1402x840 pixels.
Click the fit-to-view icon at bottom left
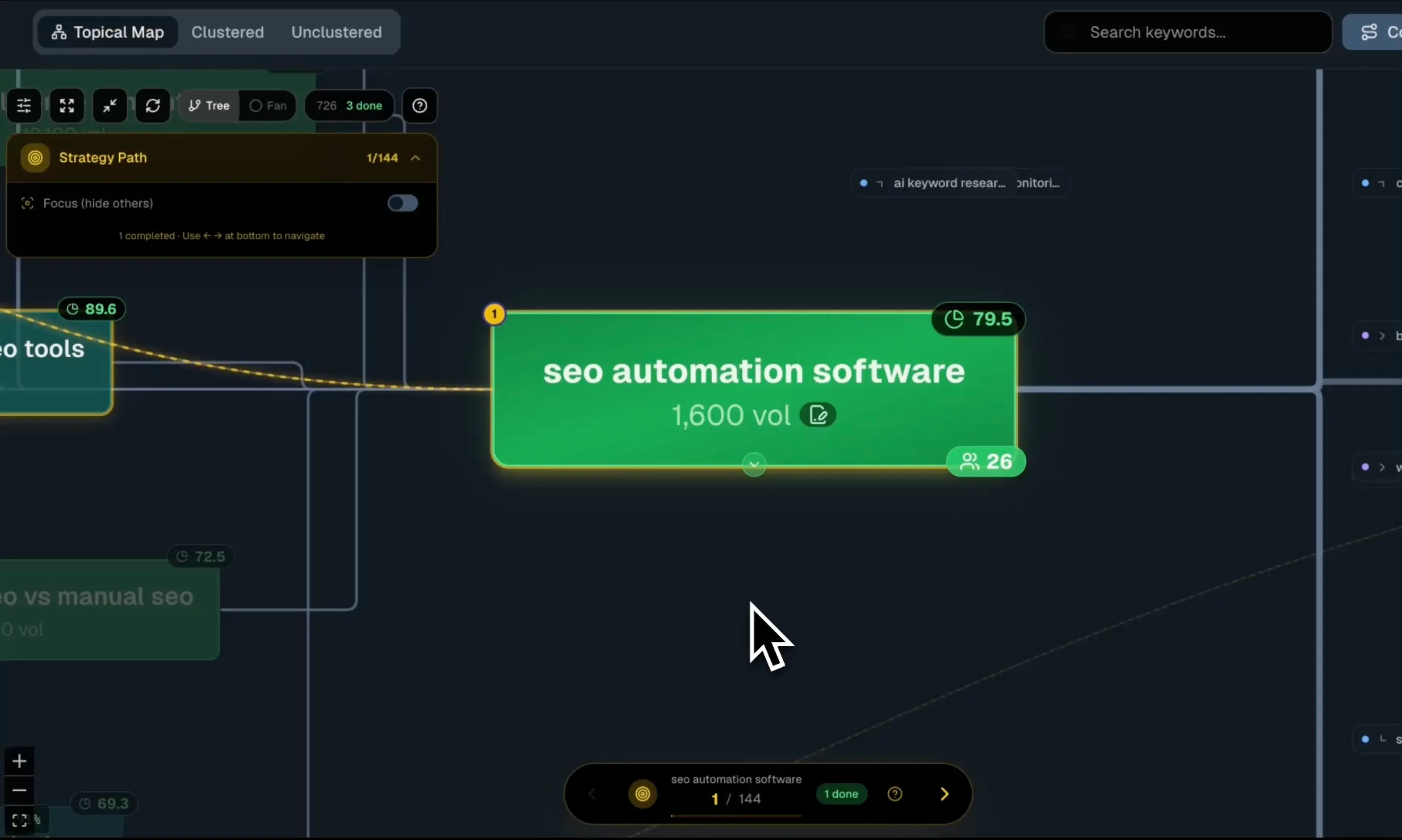(19, 821)
